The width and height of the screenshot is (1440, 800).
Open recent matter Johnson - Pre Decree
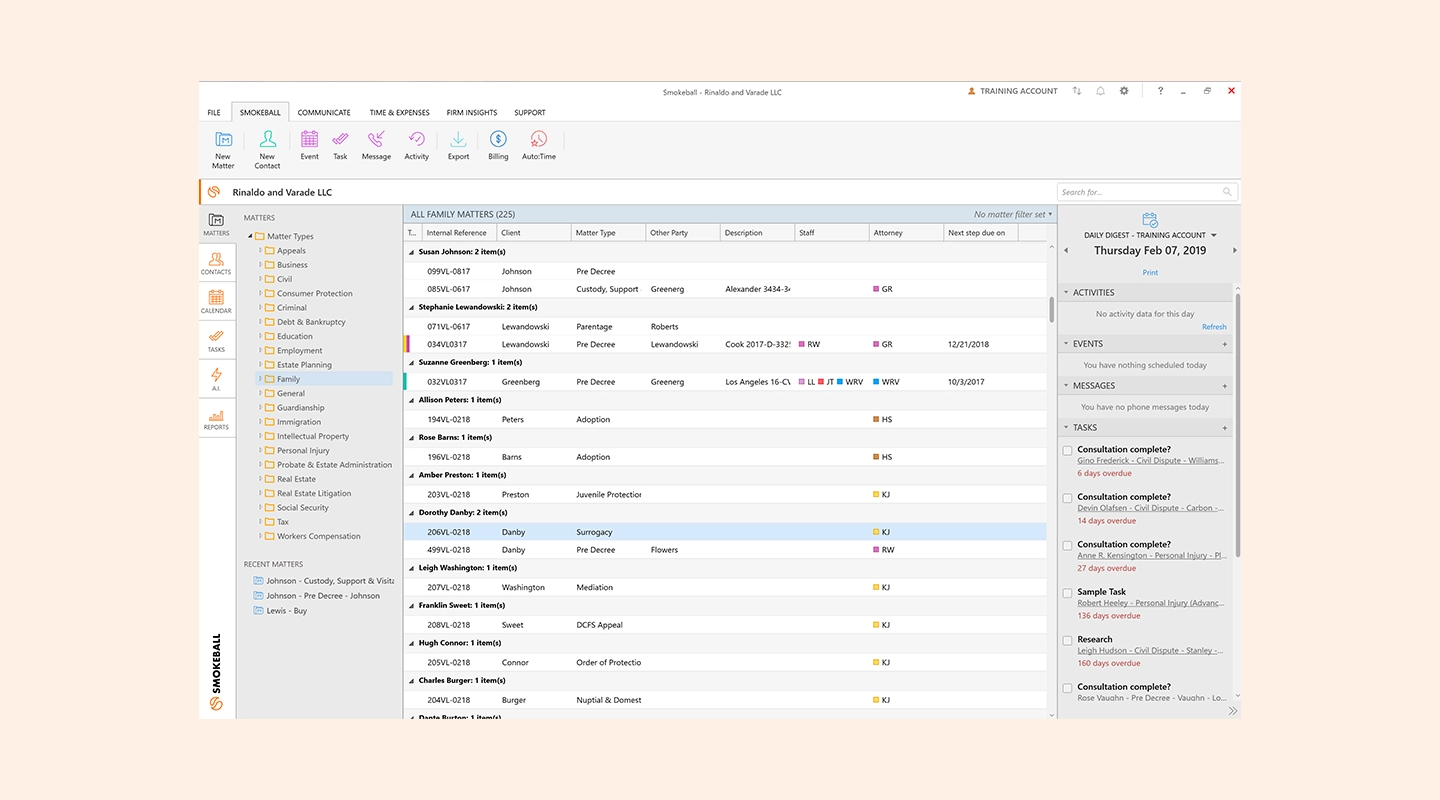[x=323, y=596]
